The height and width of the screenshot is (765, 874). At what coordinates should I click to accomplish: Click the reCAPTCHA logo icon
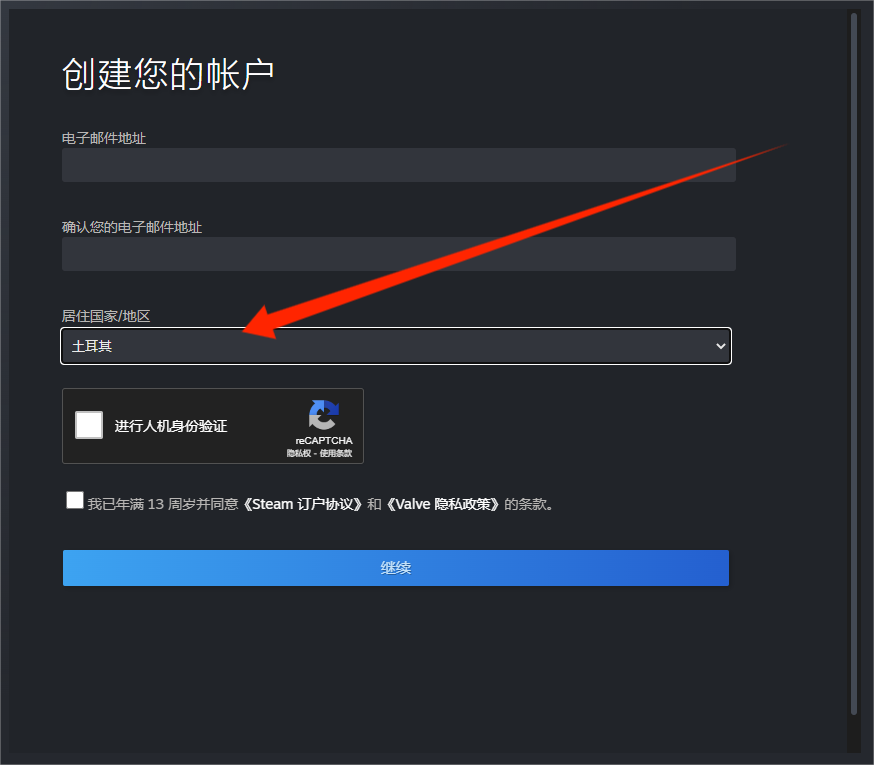[324, 415]
